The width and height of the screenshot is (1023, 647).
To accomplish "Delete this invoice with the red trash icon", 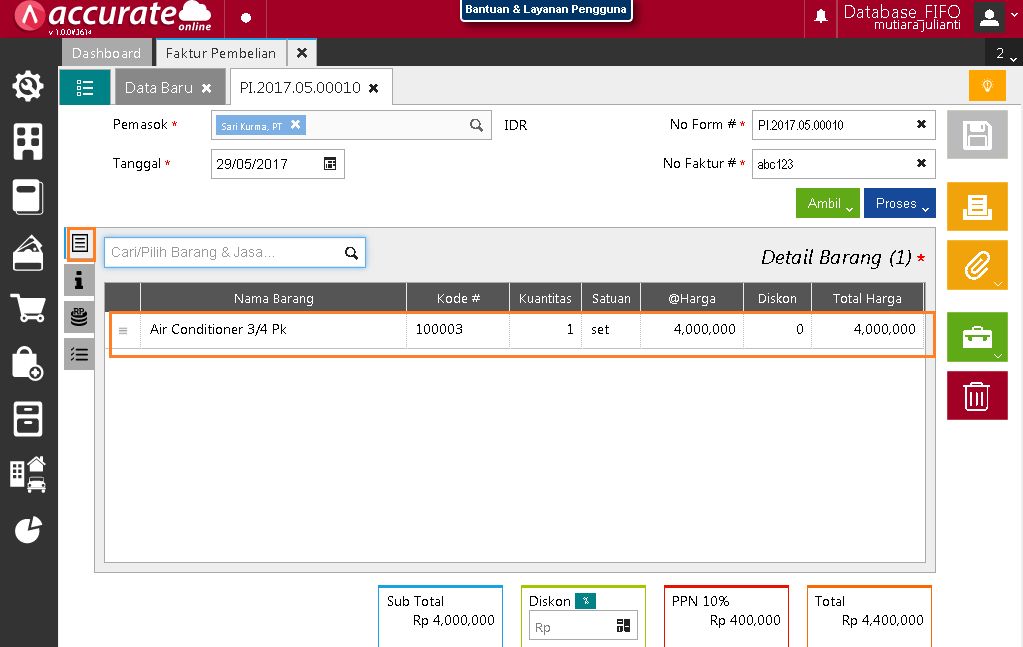I will pos(976,395).
